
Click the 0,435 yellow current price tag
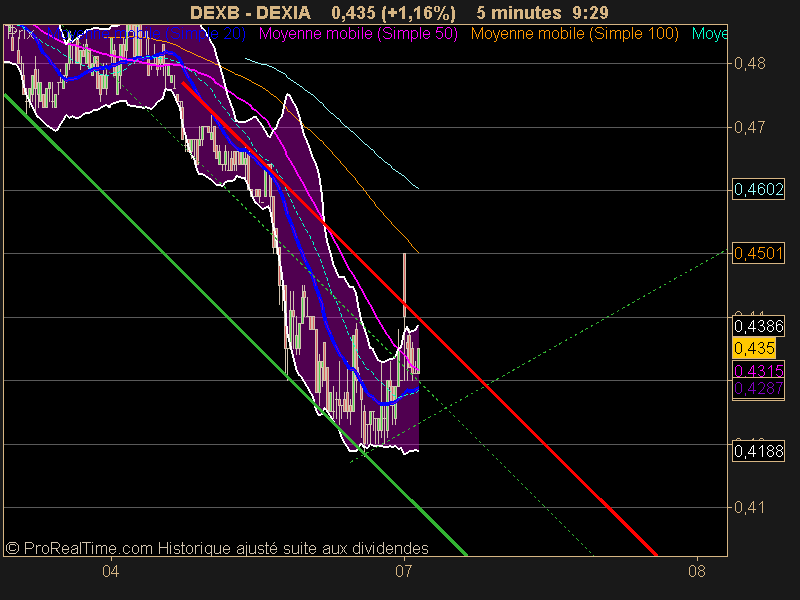754,348
